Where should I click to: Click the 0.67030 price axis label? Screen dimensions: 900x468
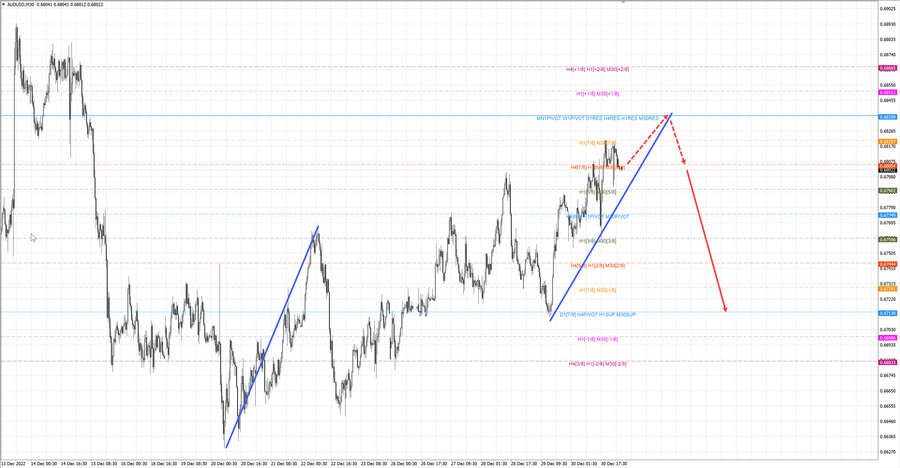888,330
